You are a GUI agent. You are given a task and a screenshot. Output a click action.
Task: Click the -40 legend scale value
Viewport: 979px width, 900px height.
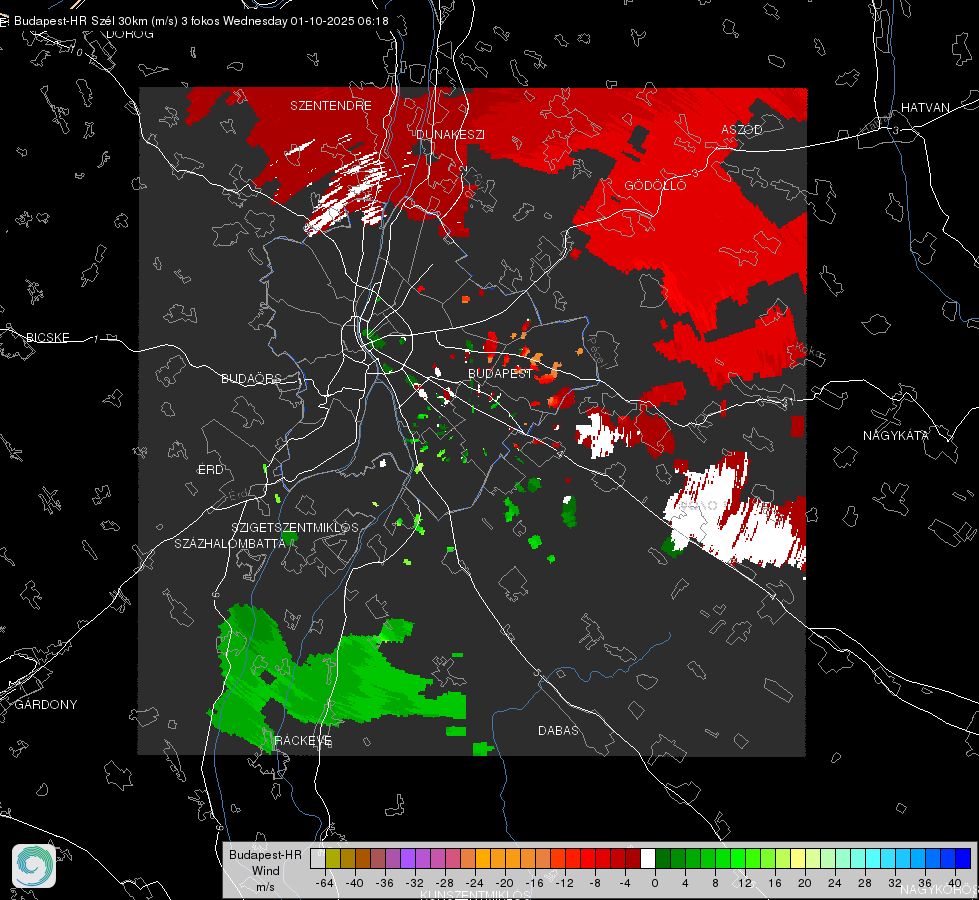click(x=355, y=883)
